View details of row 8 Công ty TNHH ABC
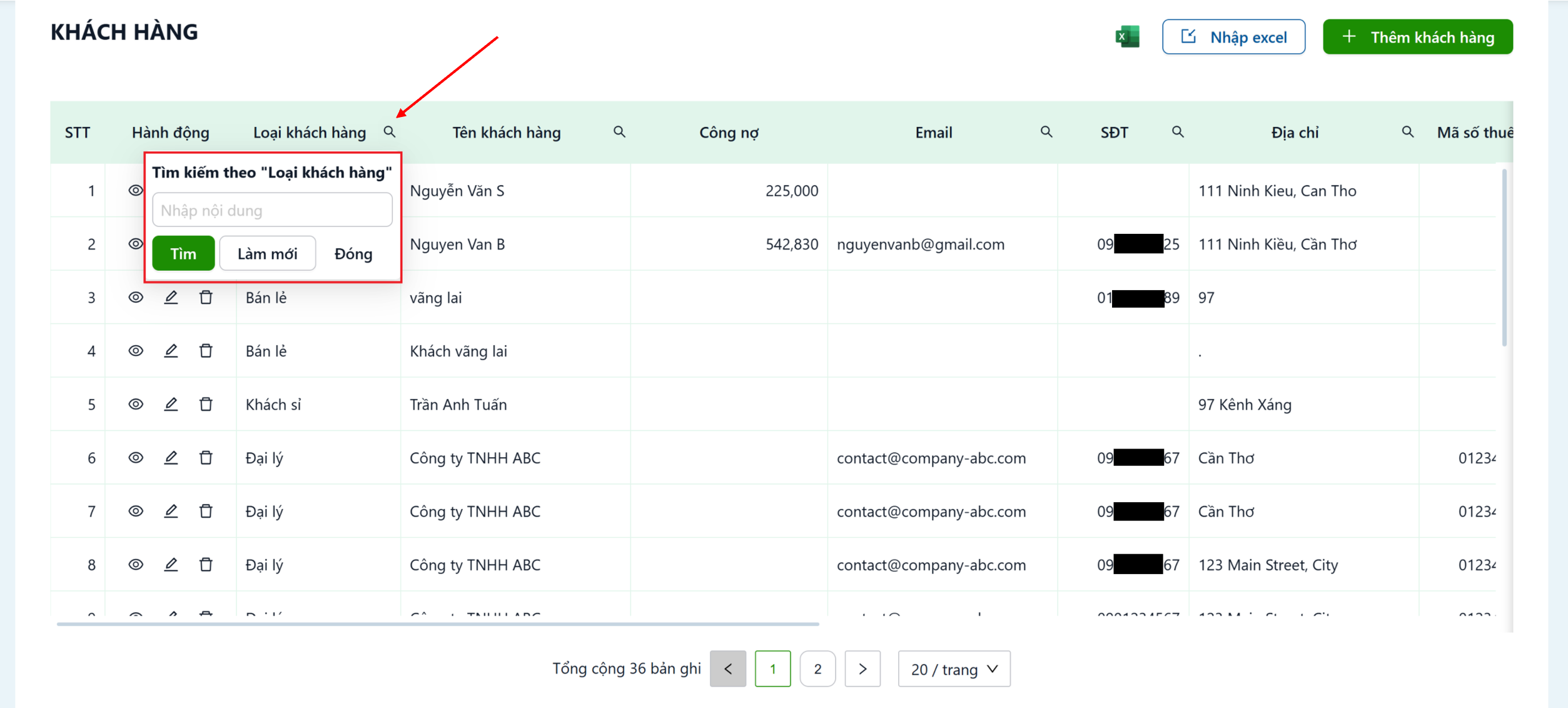 pyautogui.click(x=136, y=565)
